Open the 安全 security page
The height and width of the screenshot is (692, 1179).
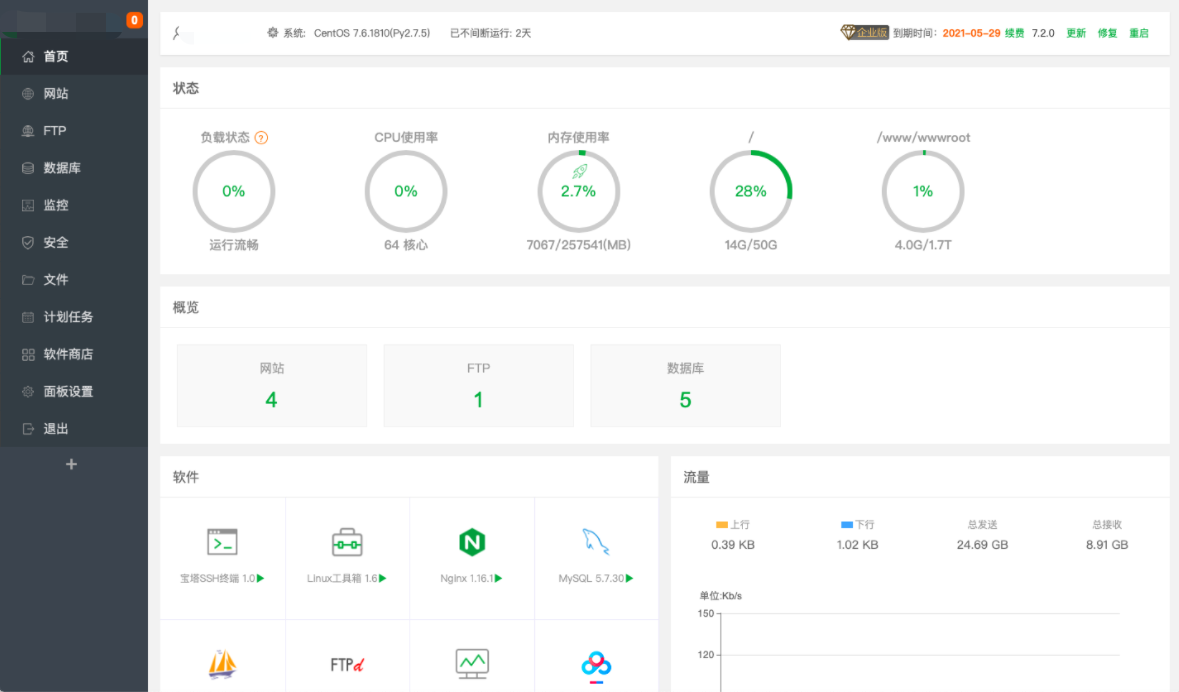(x=74, y=242)
